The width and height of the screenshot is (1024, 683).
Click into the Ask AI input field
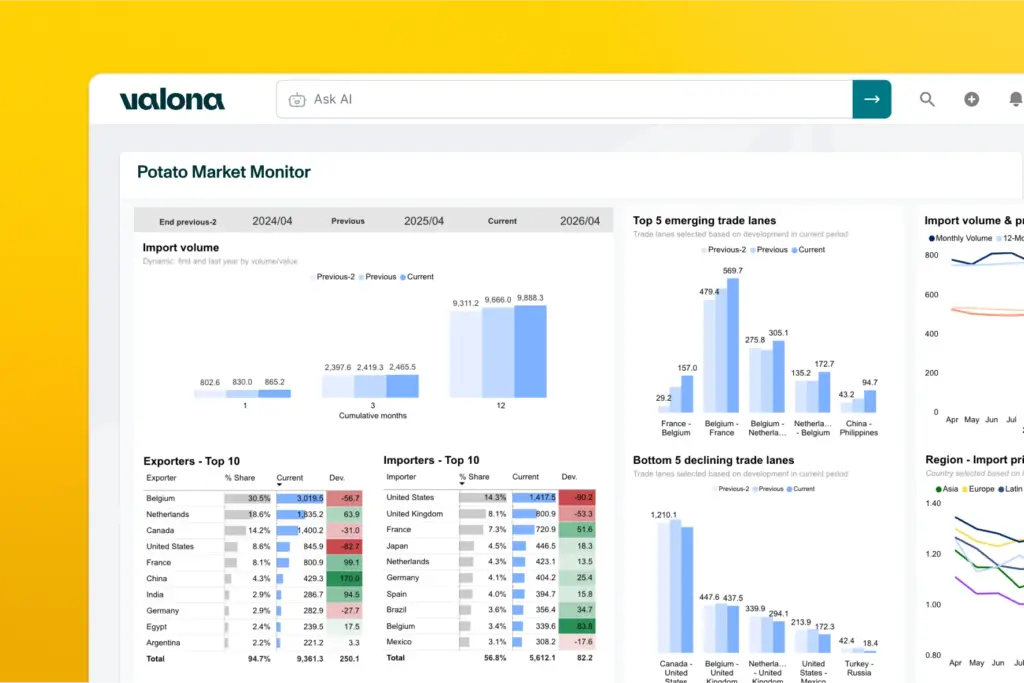point(565,99)
